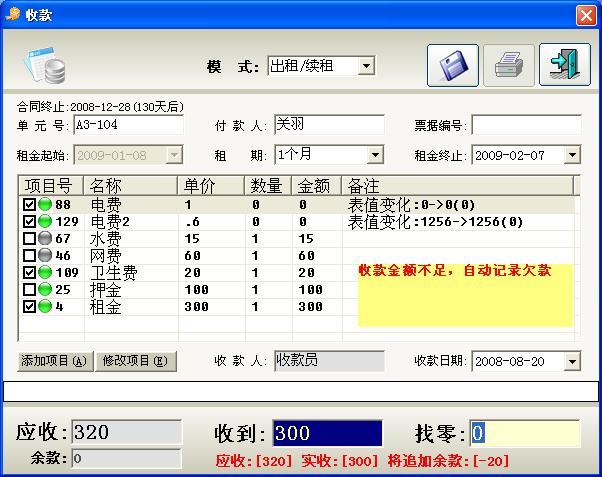Open the 租期 1个月 dropdown
This screenshot has height=477, width=602.
[x=375, y=155]
